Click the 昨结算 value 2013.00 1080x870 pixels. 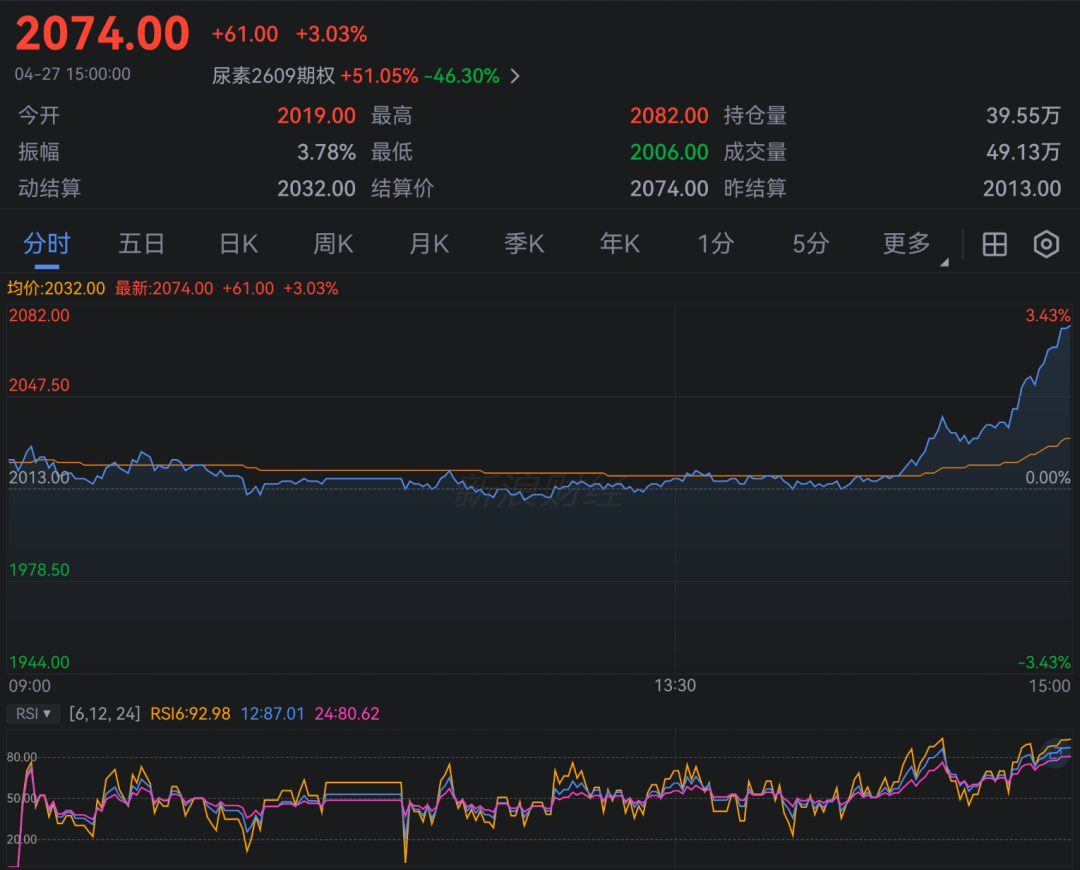click(x=1021, y=189)
